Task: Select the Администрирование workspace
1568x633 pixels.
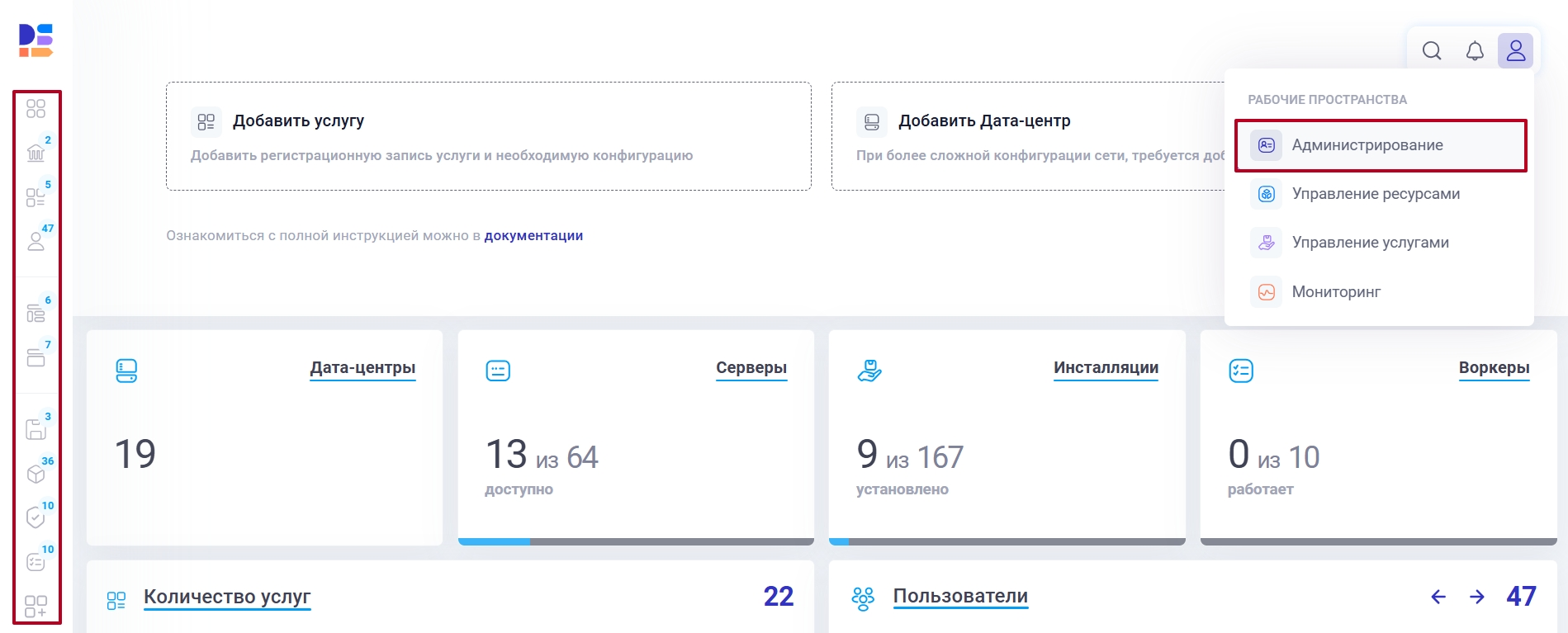Action: pos(1381,145)
